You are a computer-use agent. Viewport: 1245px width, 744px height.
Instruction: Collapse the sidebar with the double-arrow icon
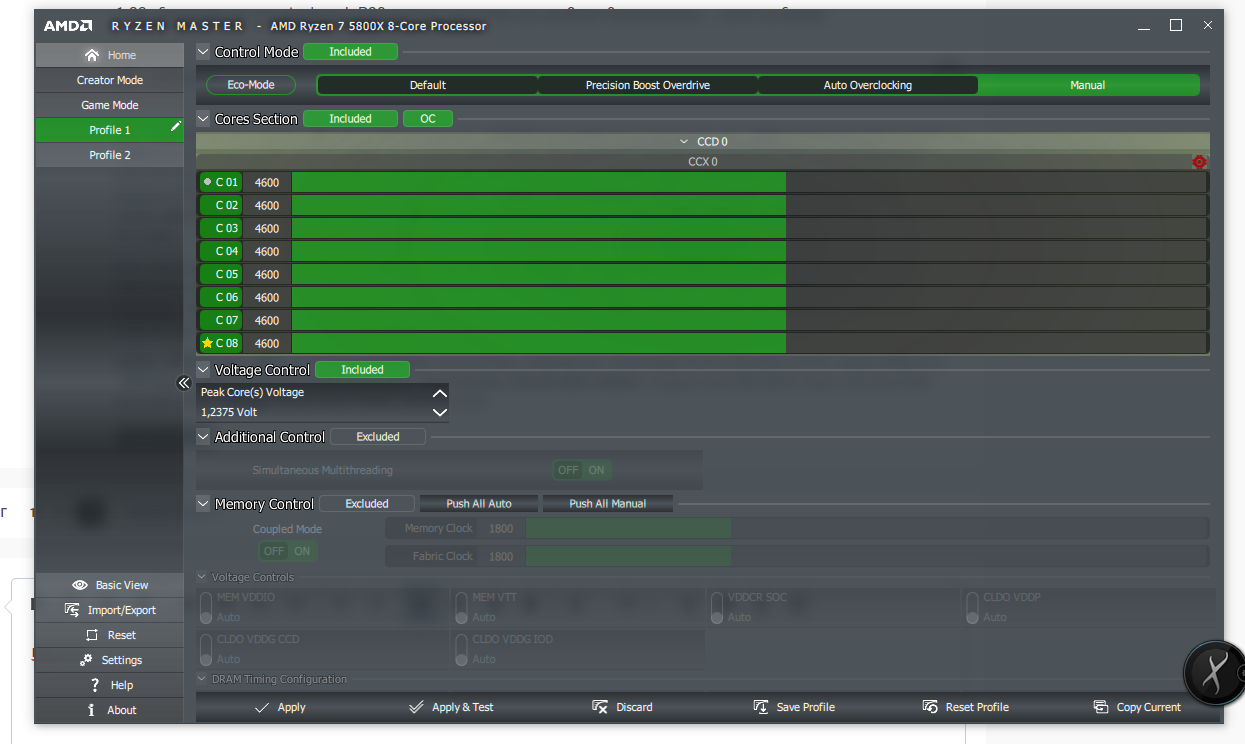pos(183,383)
